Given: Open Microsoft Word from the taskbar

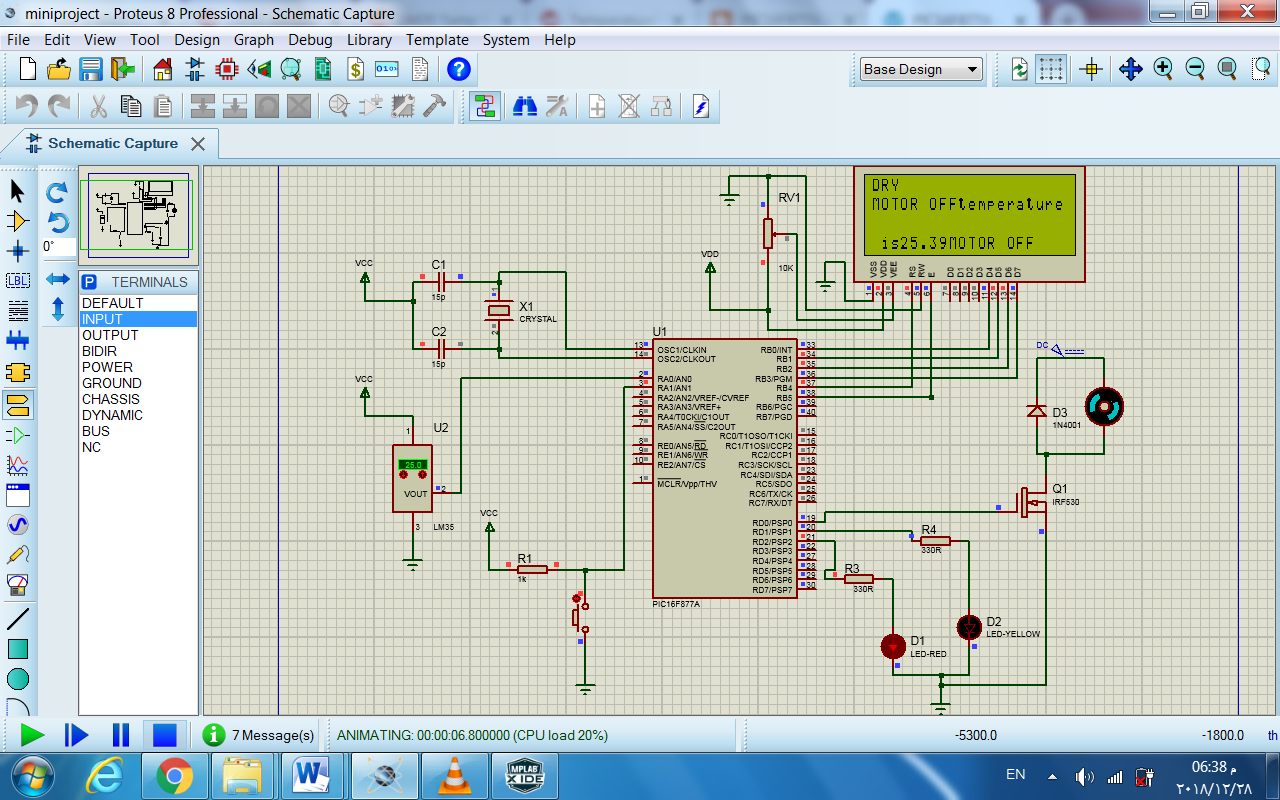Looking at the screenshot, I should click(x=311, y=775).
